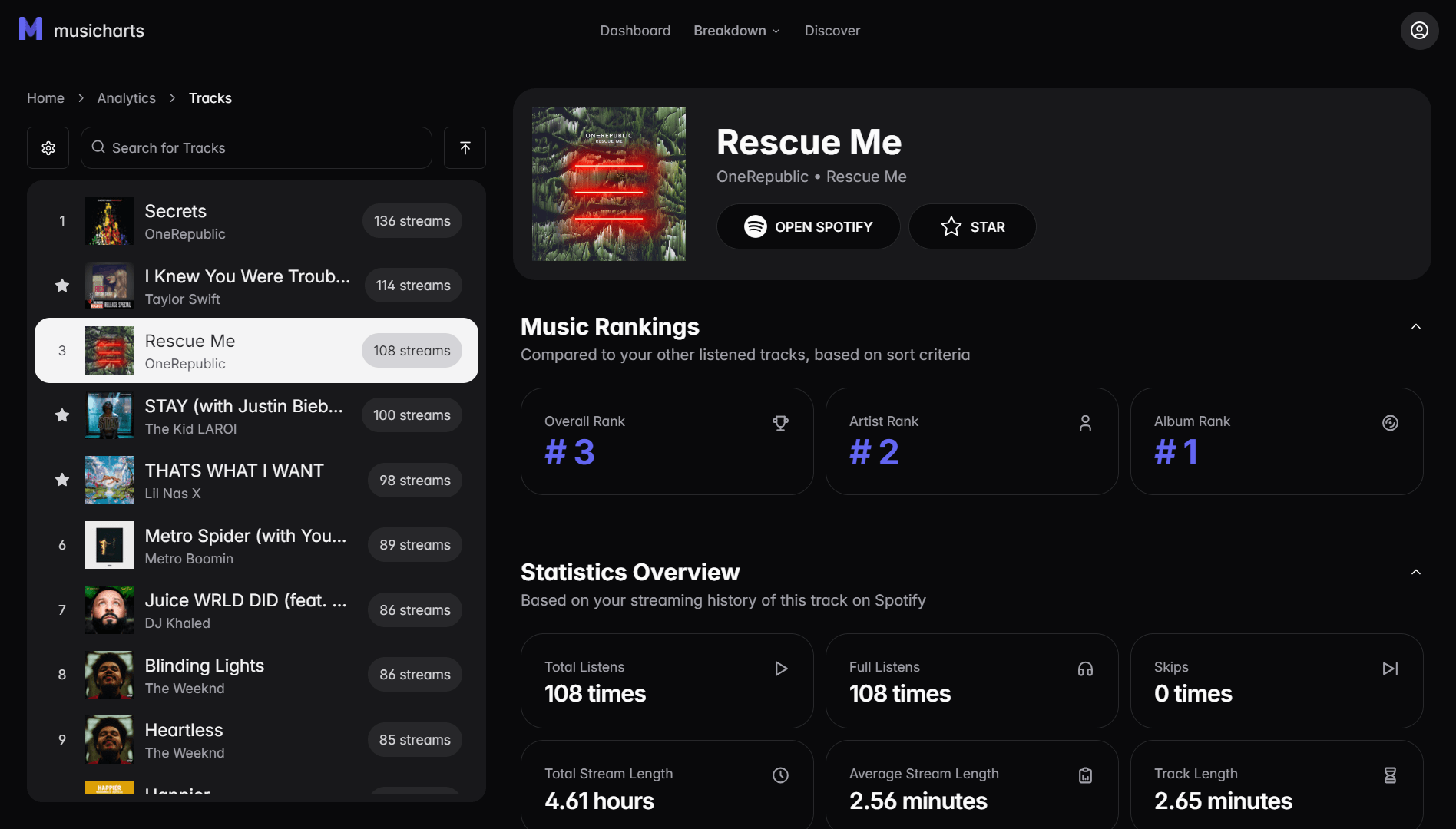Toggle star on STAY track row
The image size is (1456, 829).
click(x=62, y=415)
